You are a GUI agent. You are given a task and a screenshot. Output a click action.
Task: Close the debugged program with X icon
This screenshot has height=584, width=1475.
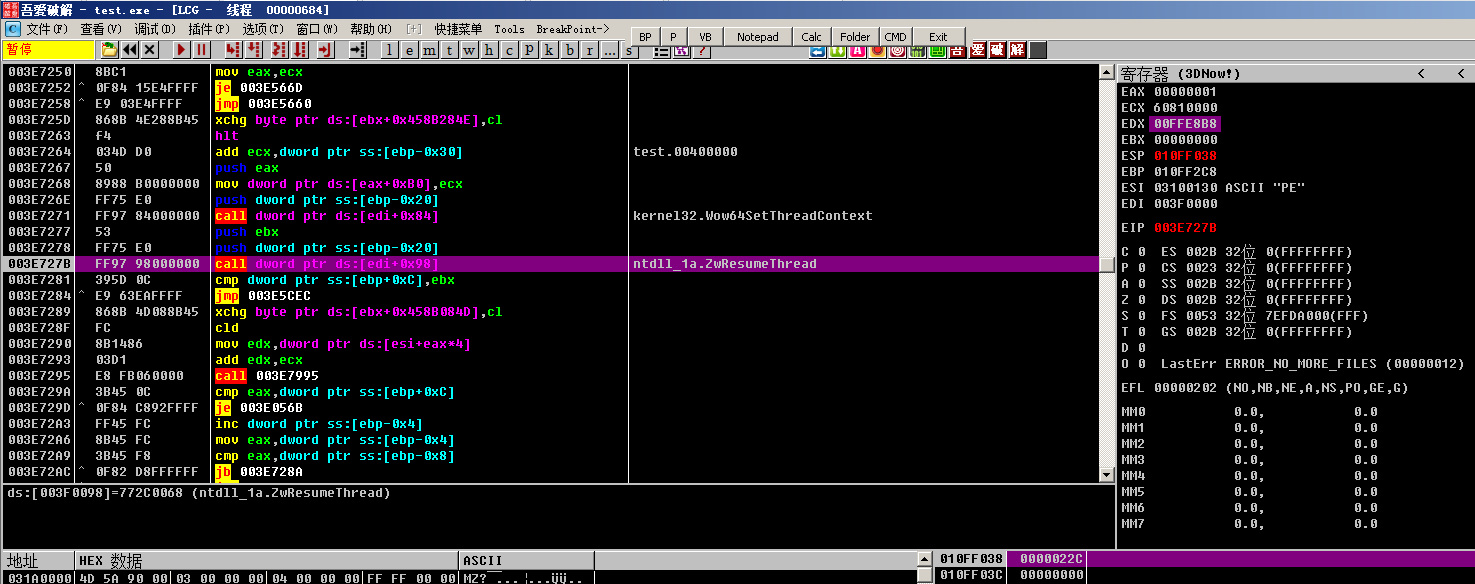pos(149,50)
